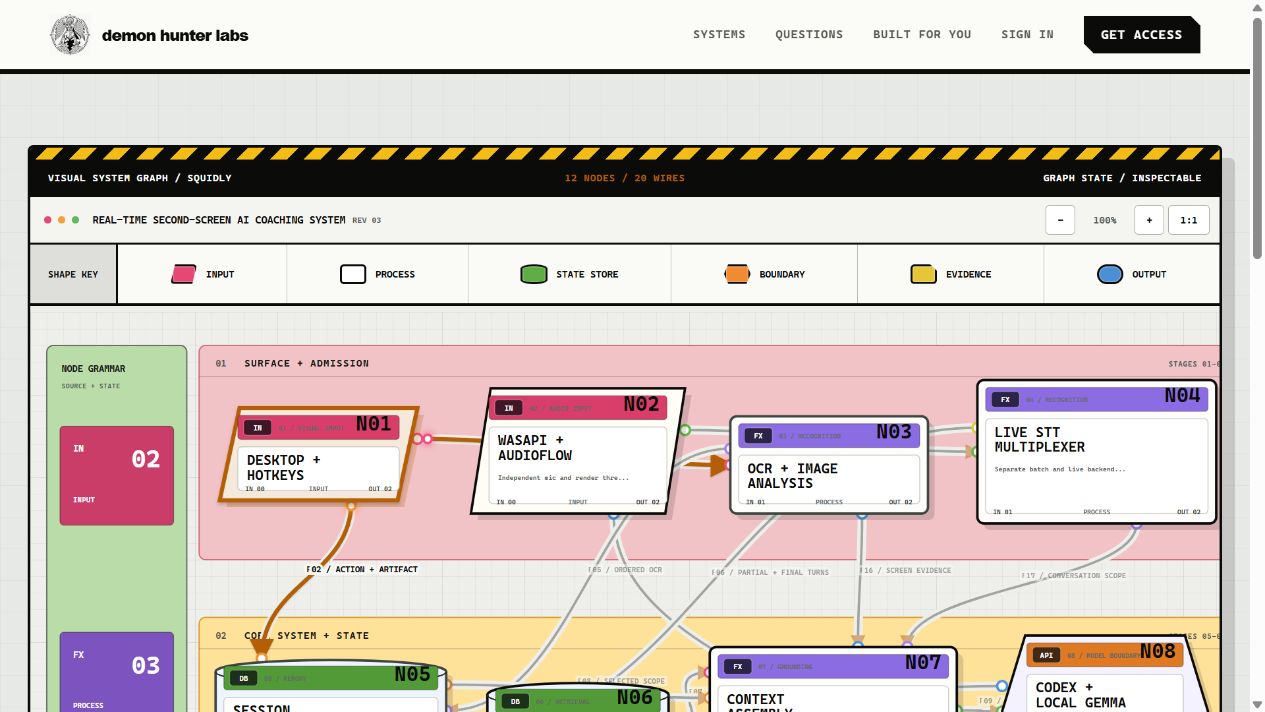Click the FX 03 process card in Node Grammar
This screenshot has width=1265, height=712.
point(117,672)
